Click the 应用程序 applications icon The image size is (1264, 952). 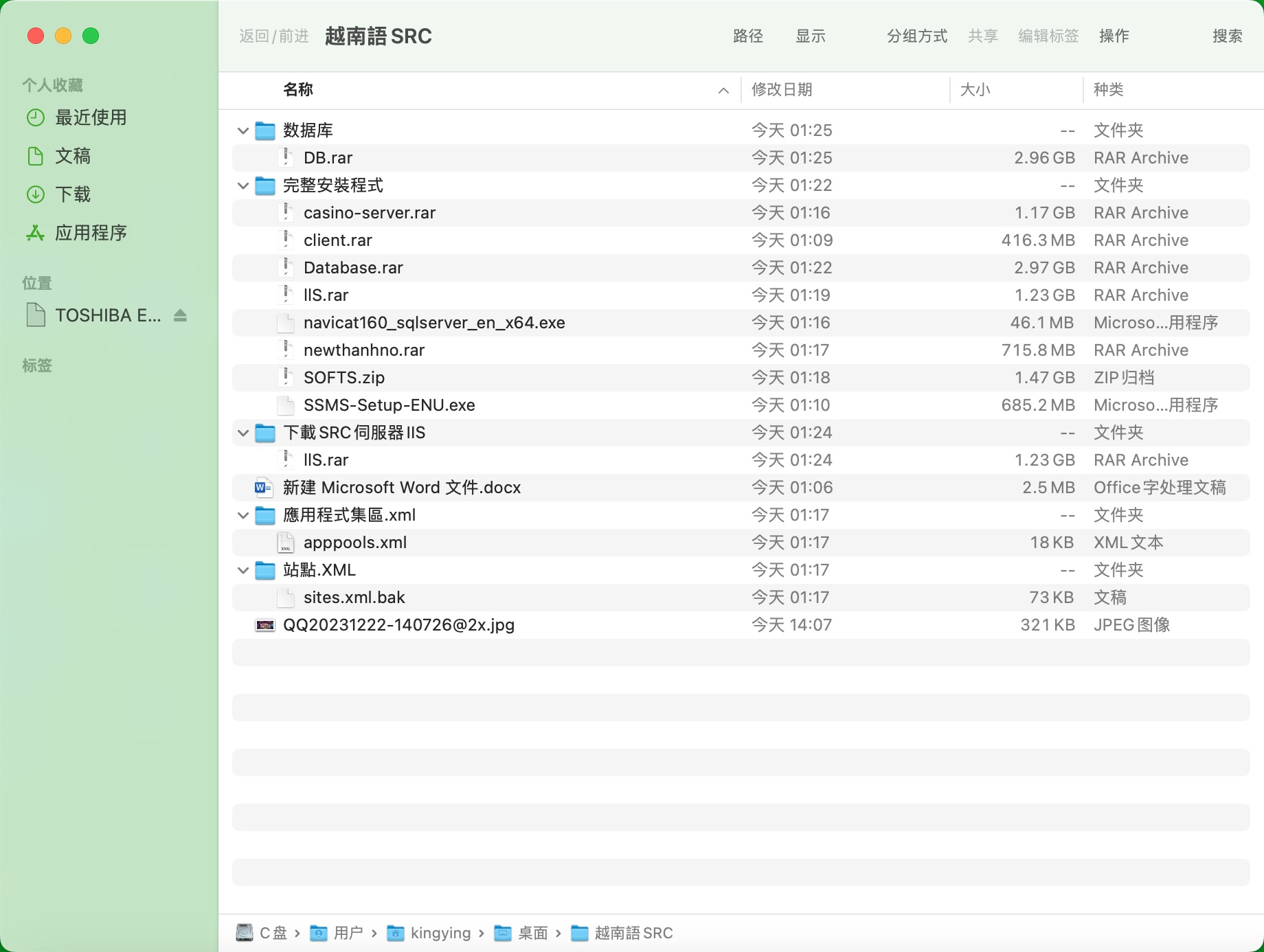[36, 233]
